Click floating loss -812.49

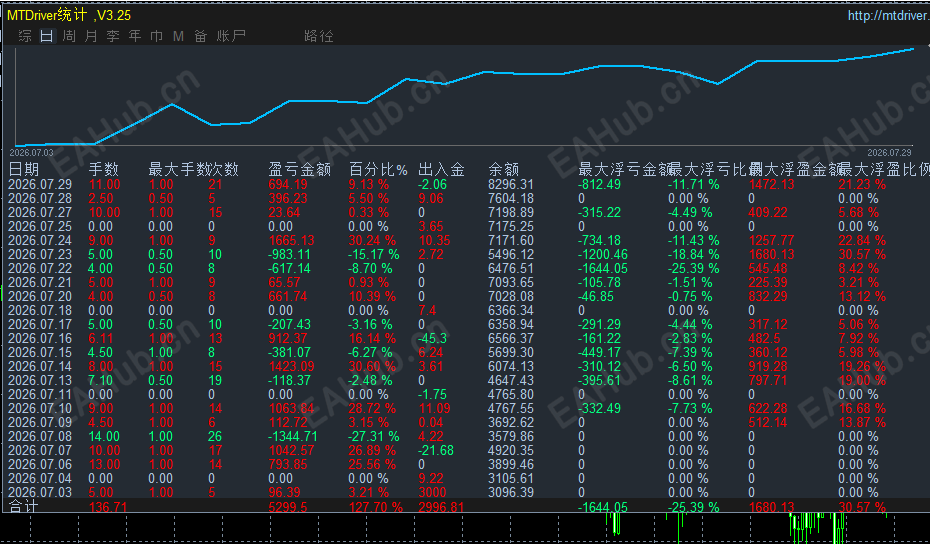coord(600,184)
